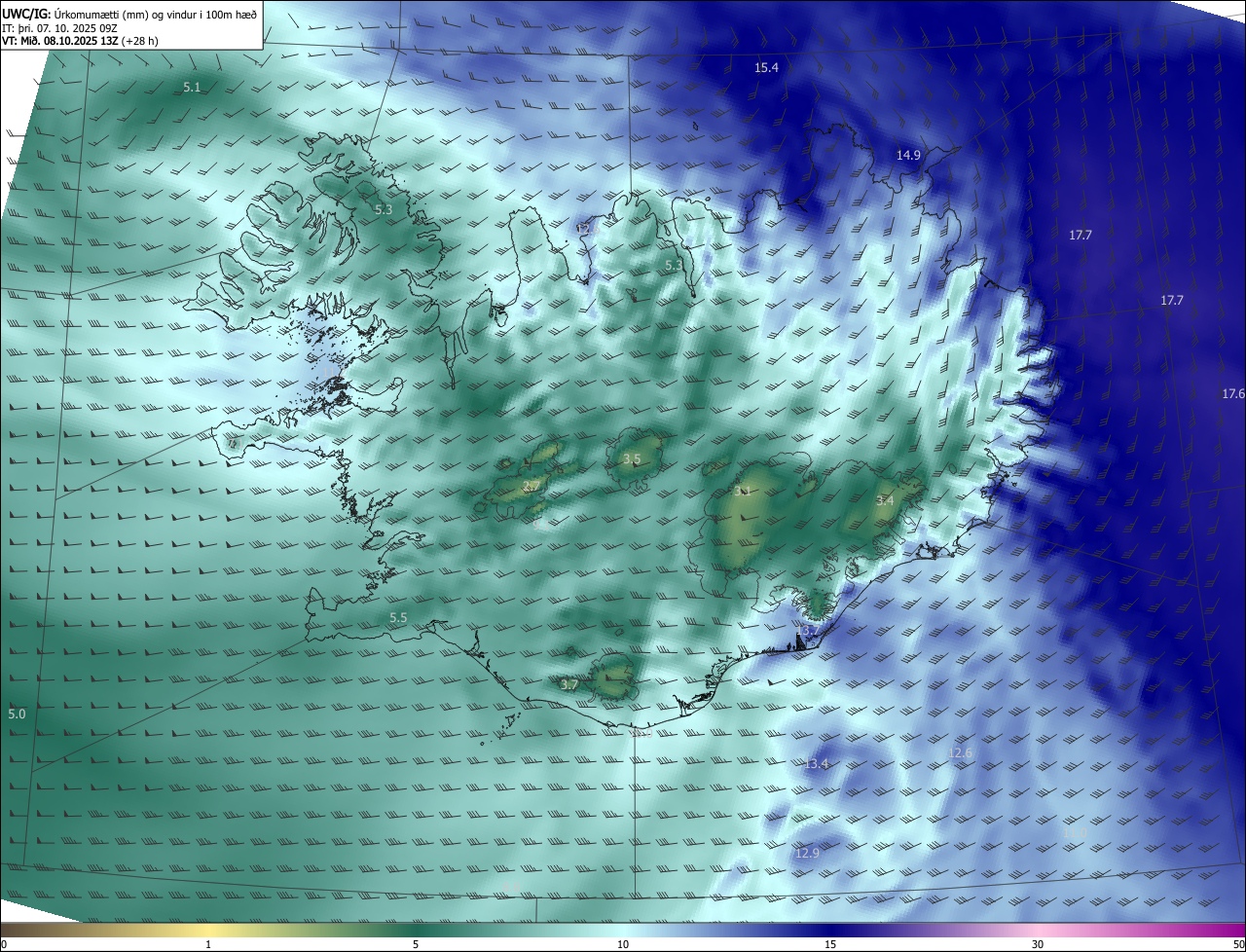The height and width of the screenshot is (952, 1246).
Task: Click the '30' tick on the color scale
Action: click(1038, 944)
